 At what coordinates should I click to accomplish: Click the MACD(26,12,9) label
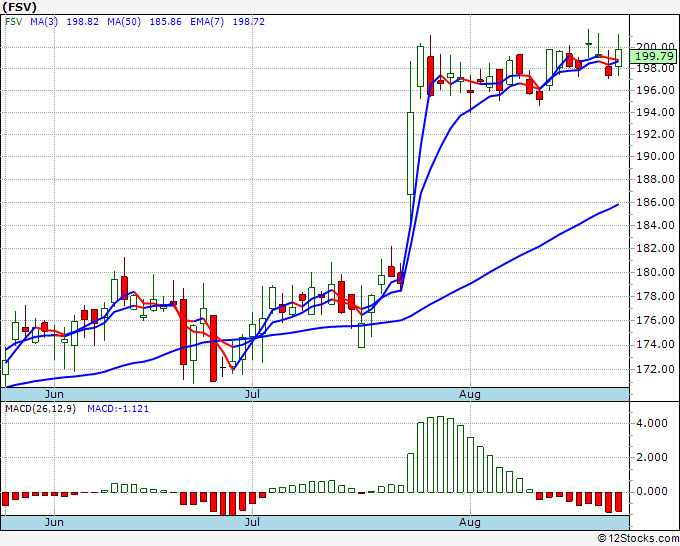40,409
